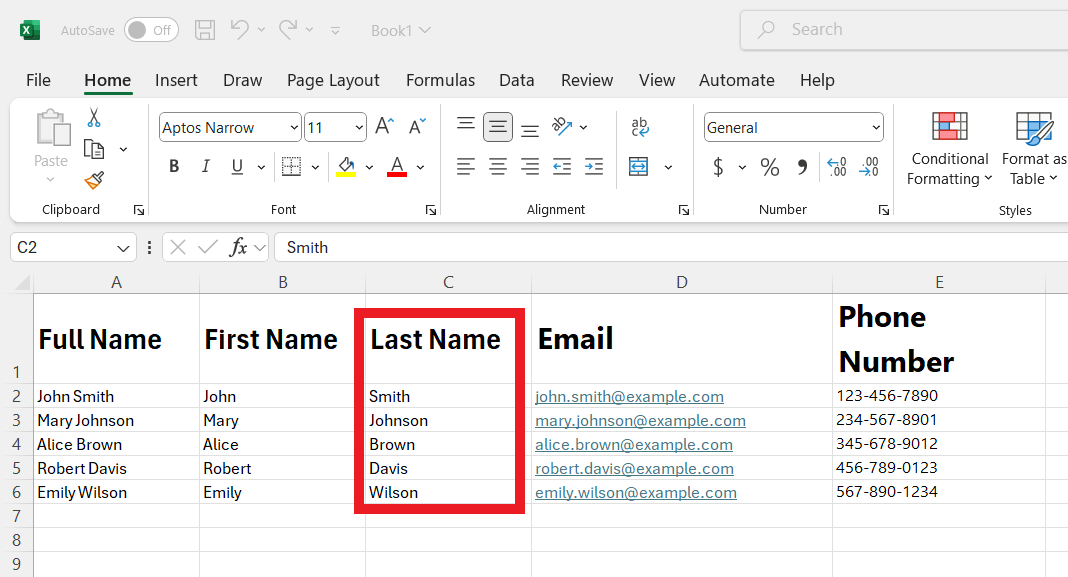Open the fill color dropdown arrow

(369, 168)
